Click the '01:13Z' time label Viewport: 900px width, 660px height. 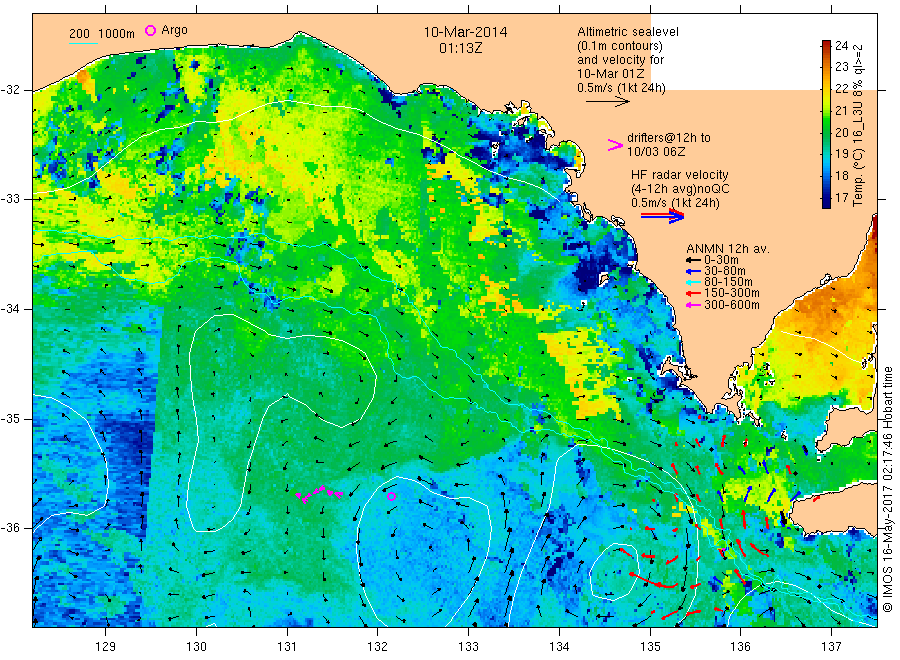[460, 48]
